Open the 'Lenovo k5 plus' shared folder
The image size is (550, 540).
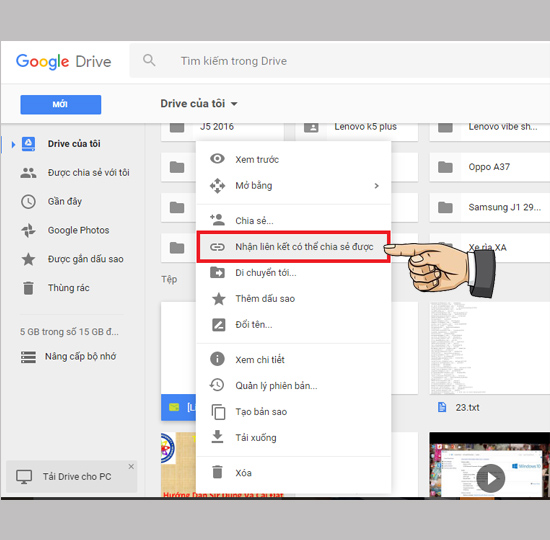[x=357, y=132]
